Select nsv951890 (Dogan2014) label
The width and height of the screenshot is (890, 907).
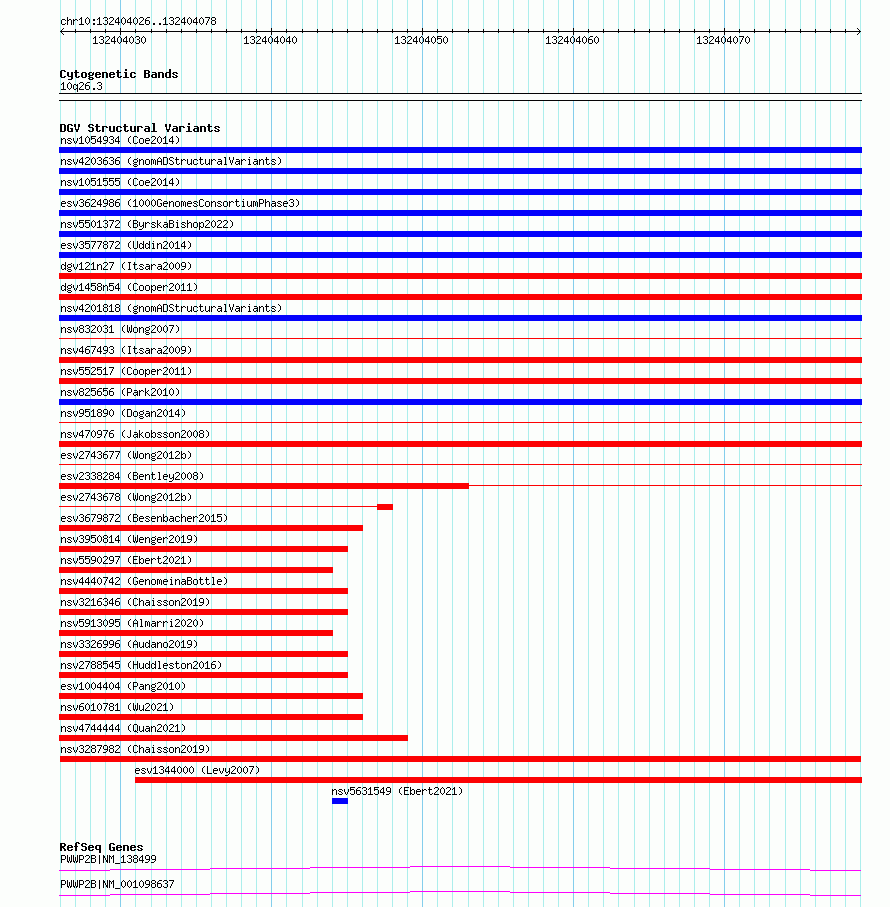123,413
